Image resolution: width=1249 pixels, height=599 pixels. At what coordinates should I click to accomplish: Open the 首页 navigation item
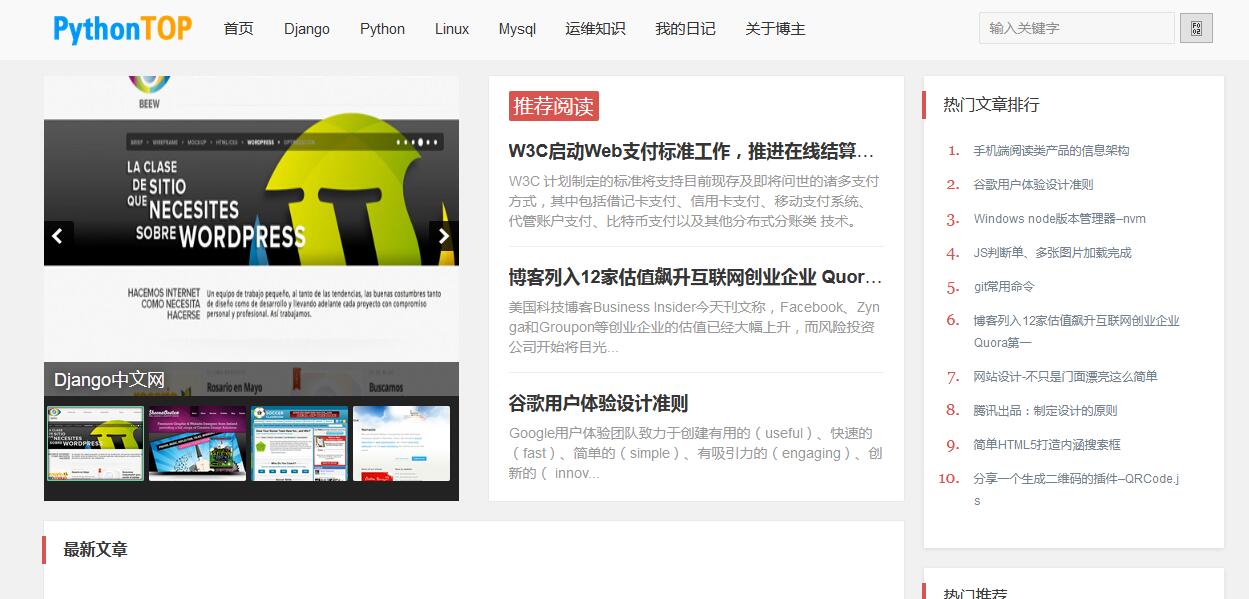coord(238,29)
